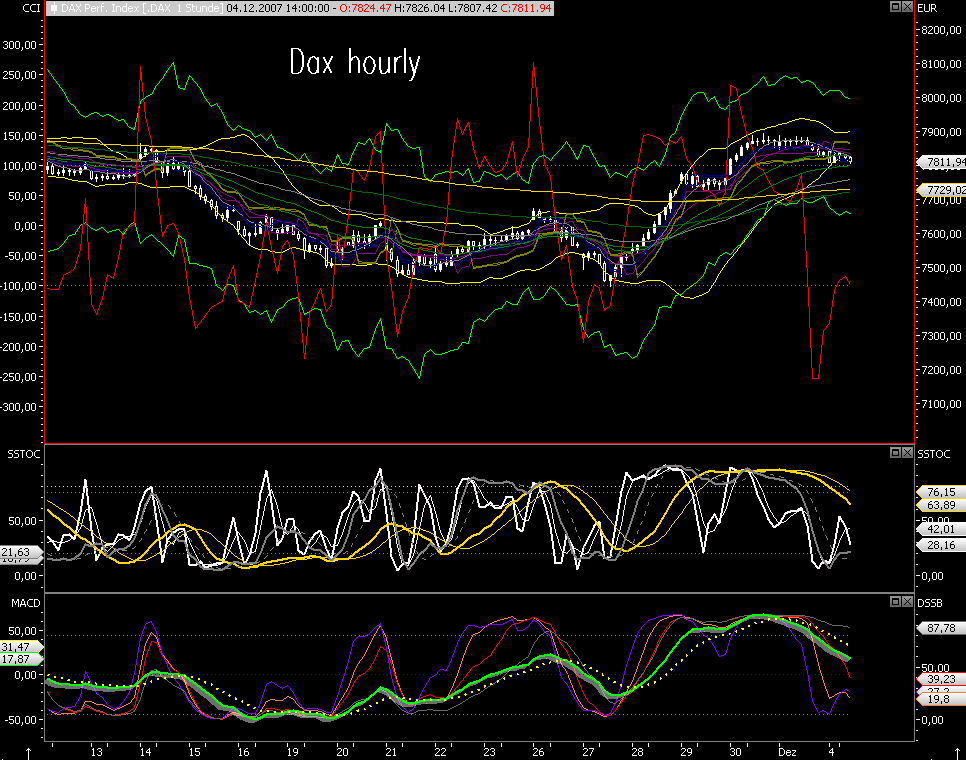This screenshot has height=760, width=966.
Task: Click the candlestick icon in chart title
Action: click(54, 8)
